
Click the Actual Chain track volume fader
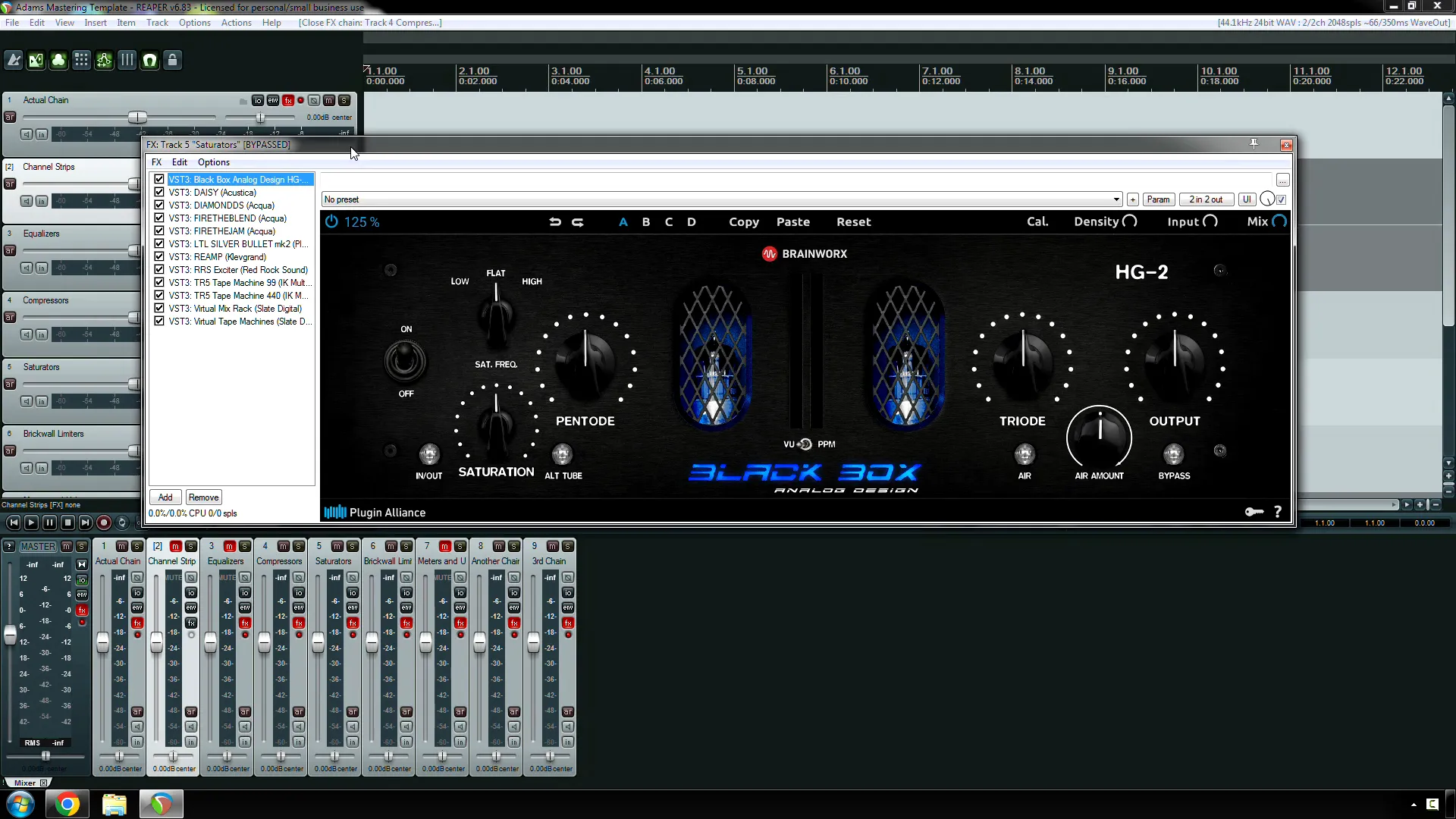pyautogui.click(x=137, y=118)
